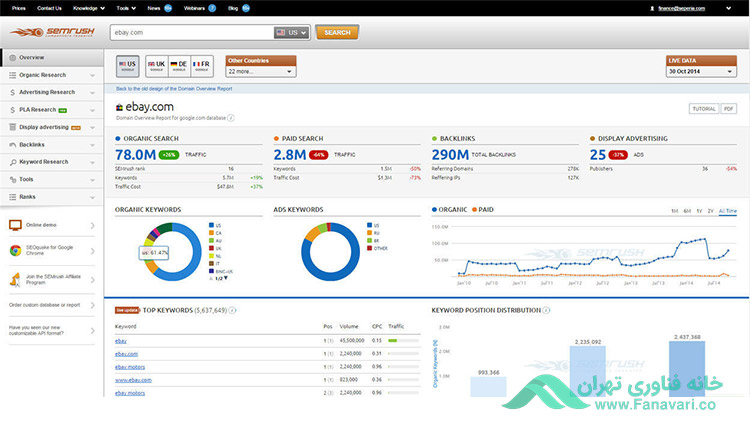Click the Blog notification badge
The image size is (750, 430).
pyautogui.click(x=246, y=8)
